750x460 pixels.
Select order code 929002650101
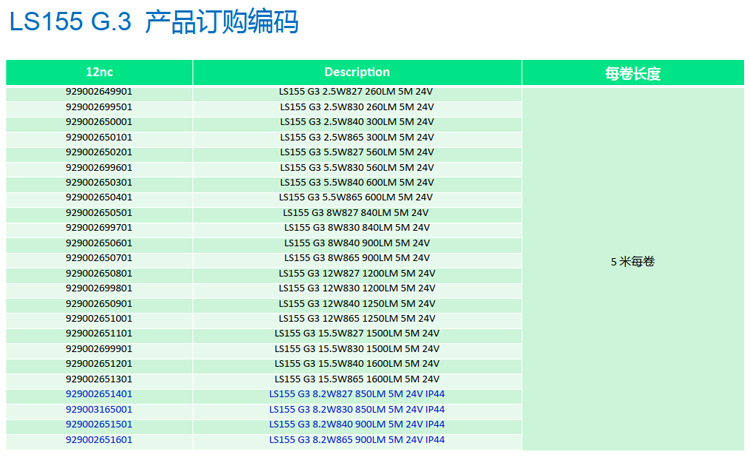click(x=99, y=137)
